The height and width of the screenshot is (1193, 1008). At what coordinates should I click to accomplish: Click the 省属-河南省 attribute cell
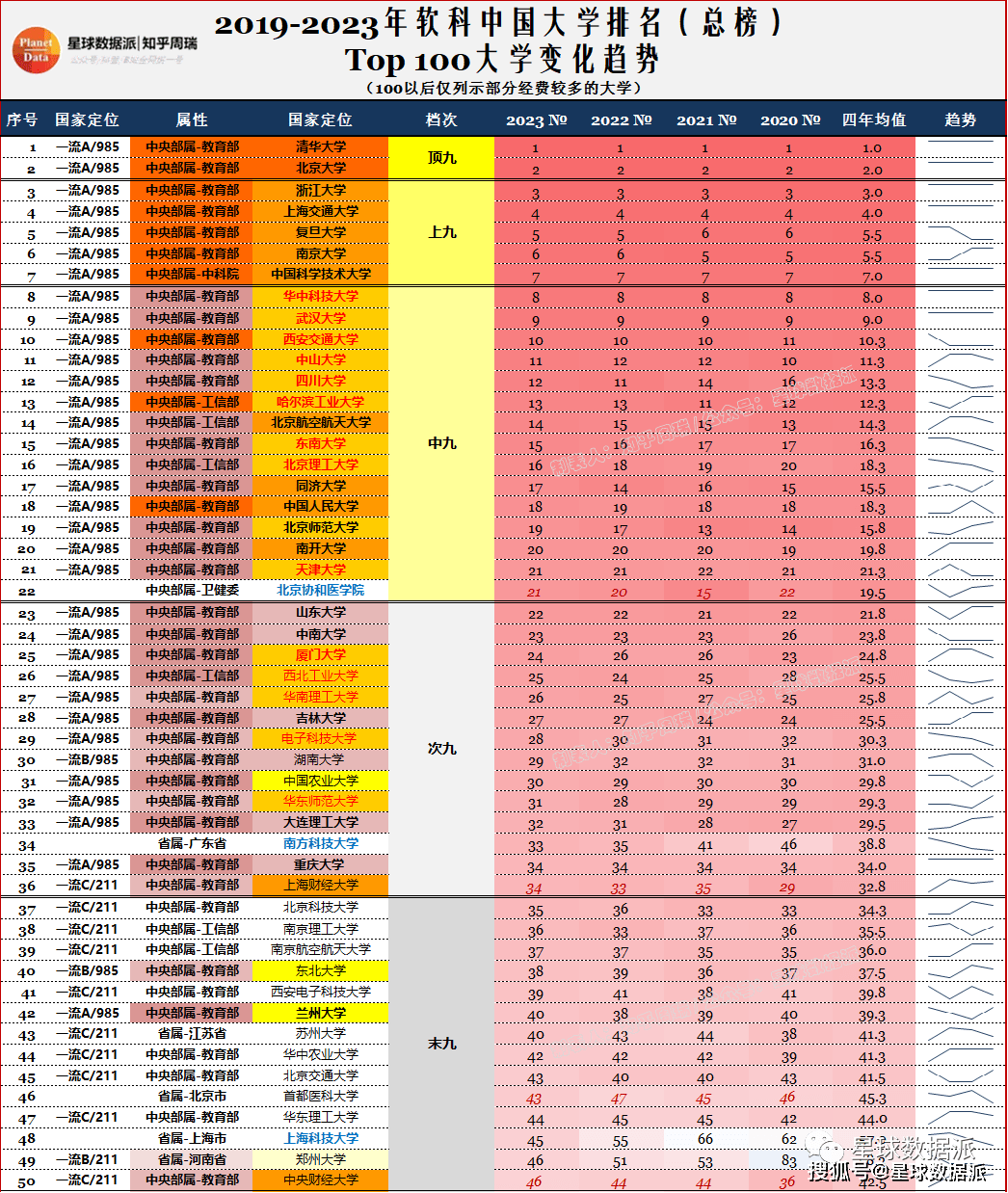pyautogui.click(x=192, y=1159)
